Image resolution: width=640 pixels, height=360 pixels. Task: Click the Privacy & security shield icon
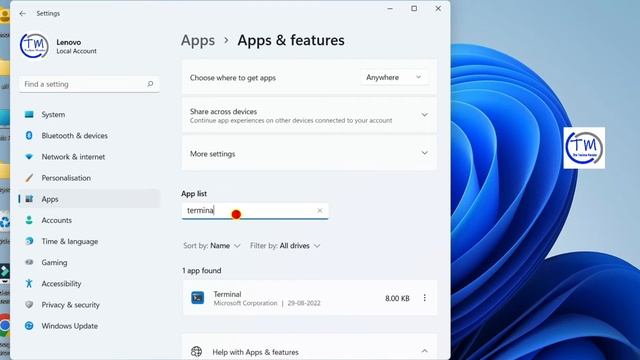click(x=29, y=305)
